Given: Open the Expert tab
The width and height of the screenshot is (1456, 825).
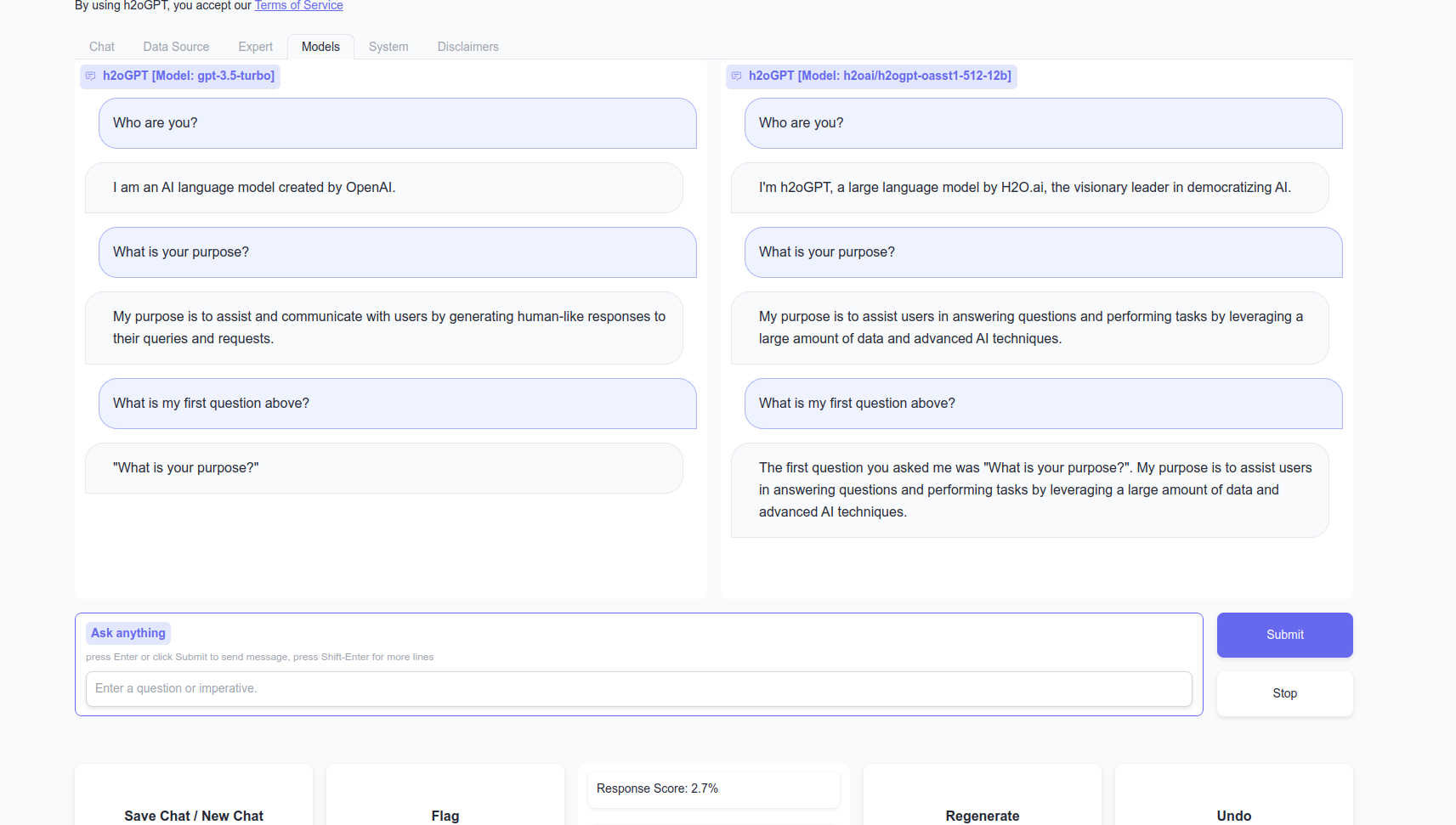Looking at the screenshot, I should (x=255, y=47).
